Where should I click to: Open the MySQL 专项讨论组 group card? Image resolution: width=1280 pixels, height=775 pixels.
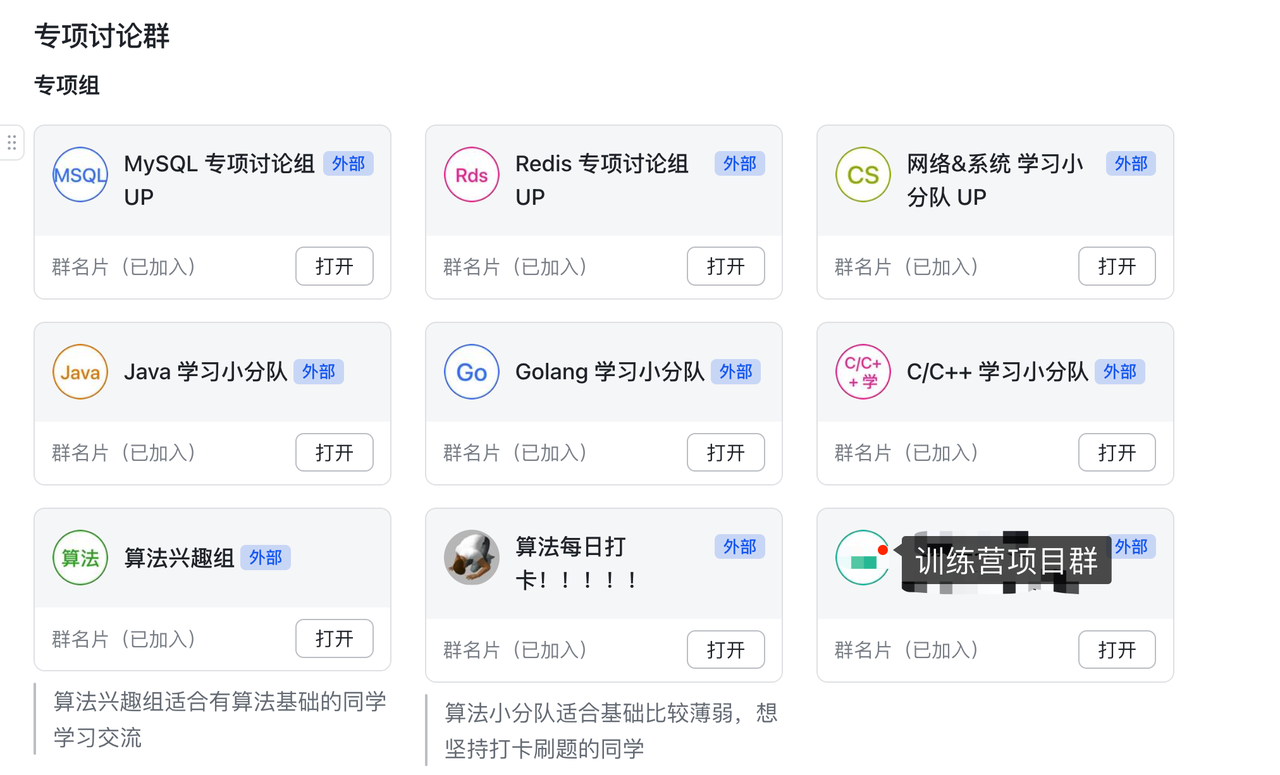tap(334, 267)
